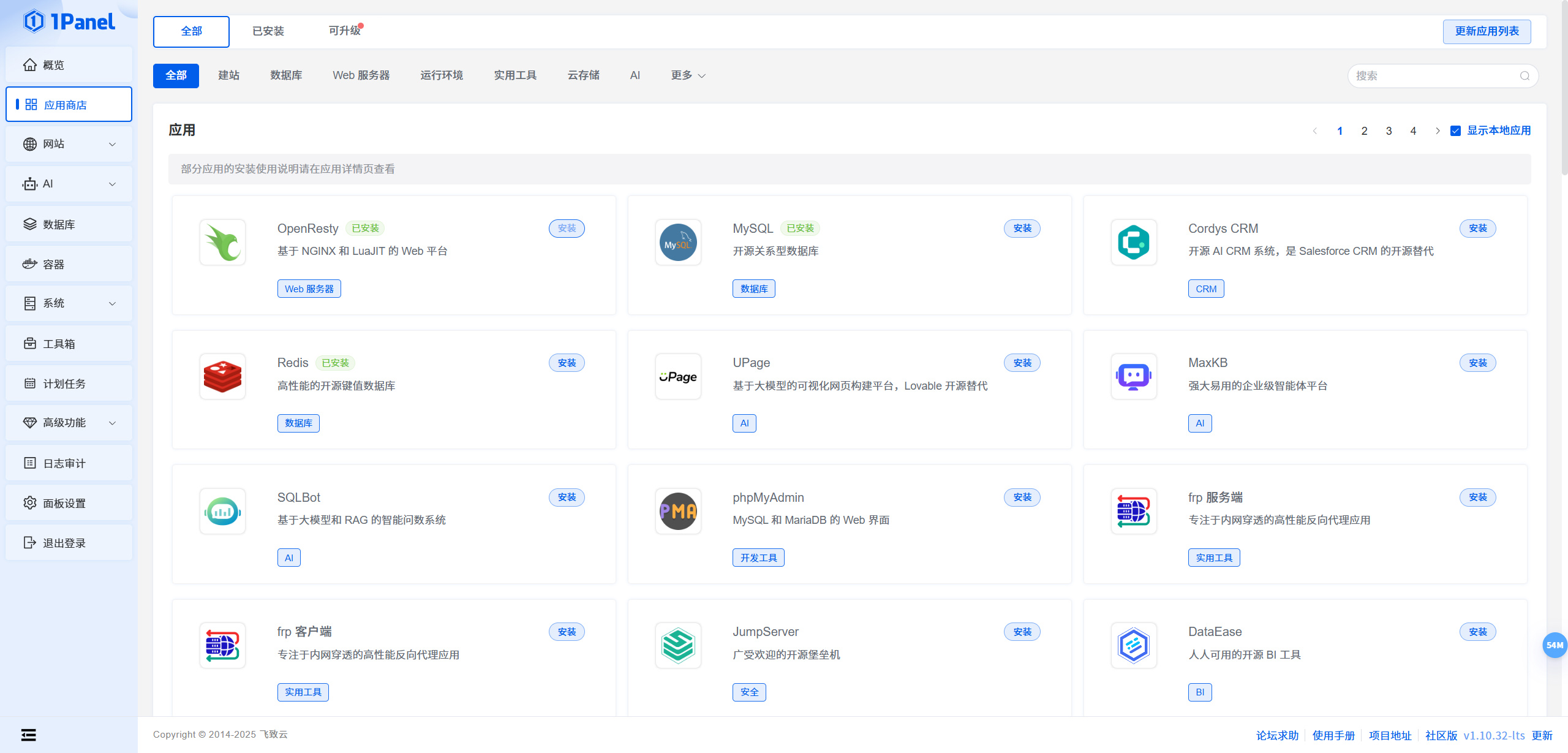Click the app search input field
Screen dimensions: 1568x753
1433,76
